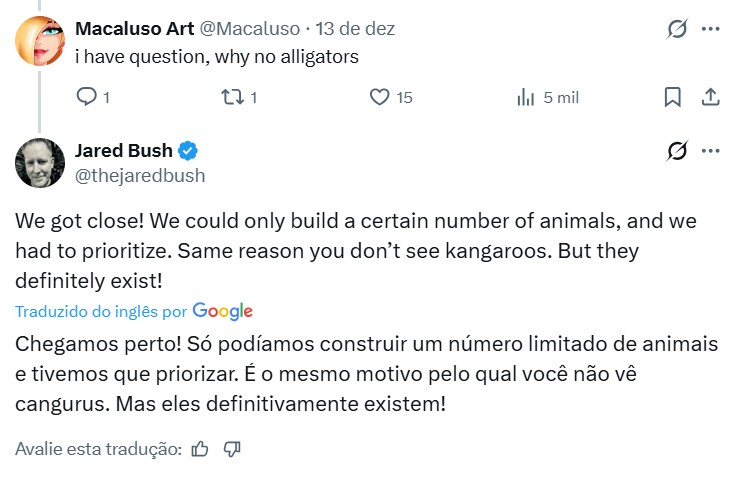Rate the translation thumbs down
This screenshot has width=733, height=477.
coord(232,449)
